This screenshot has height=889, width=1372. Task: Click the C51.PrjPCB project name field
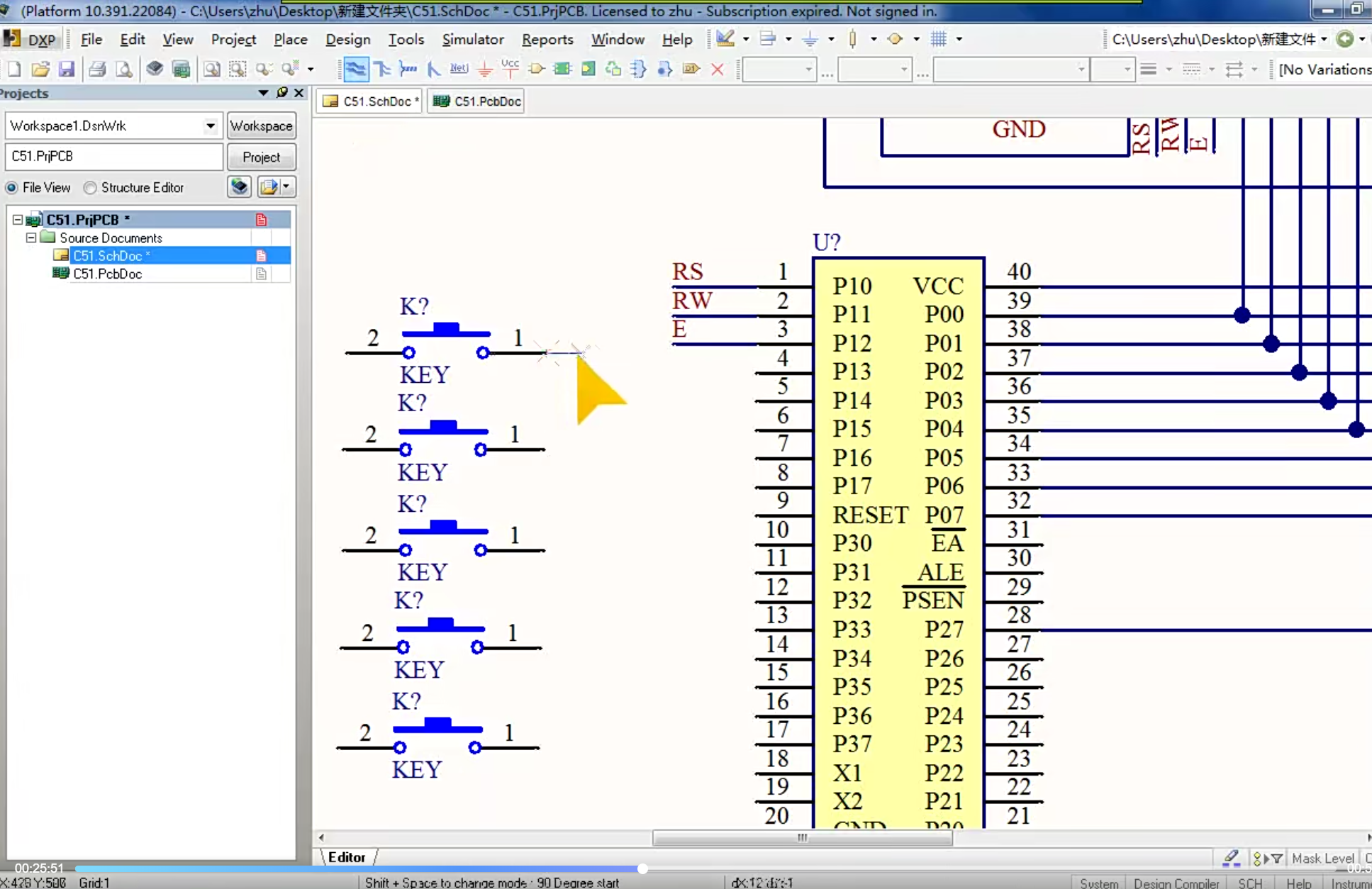coord(114,156)
